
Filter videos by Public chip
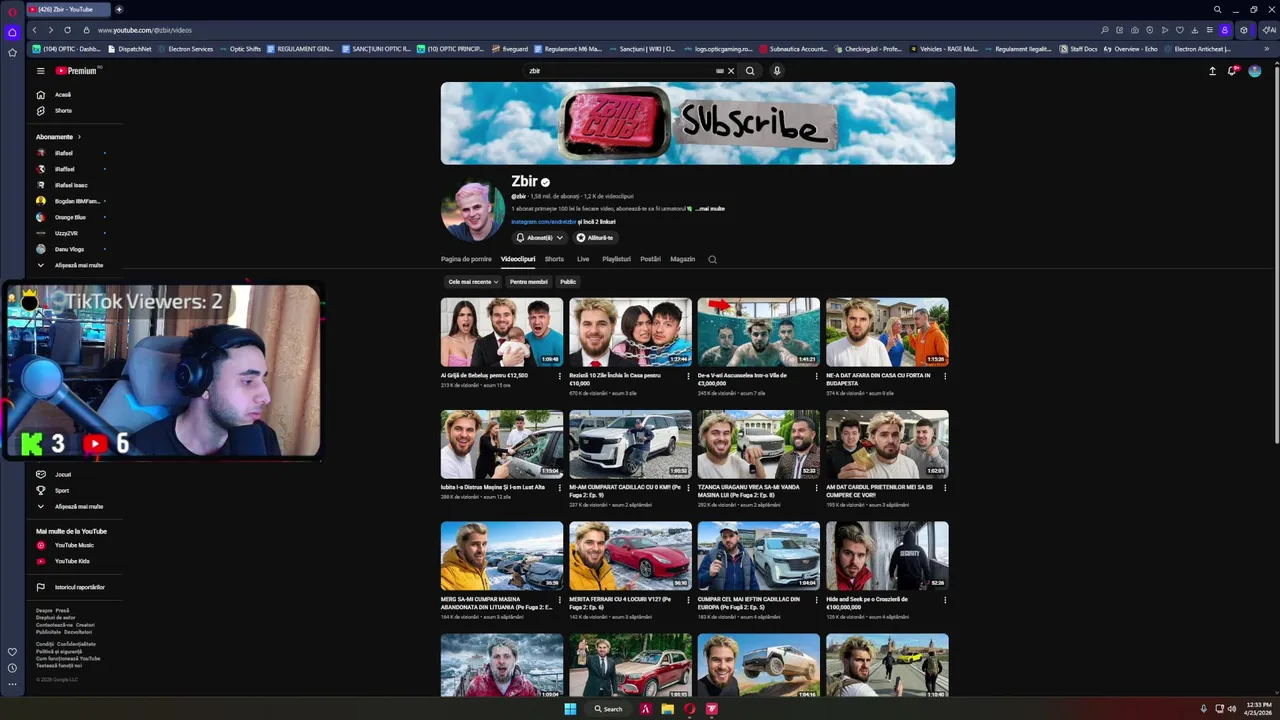coord(568,282)
